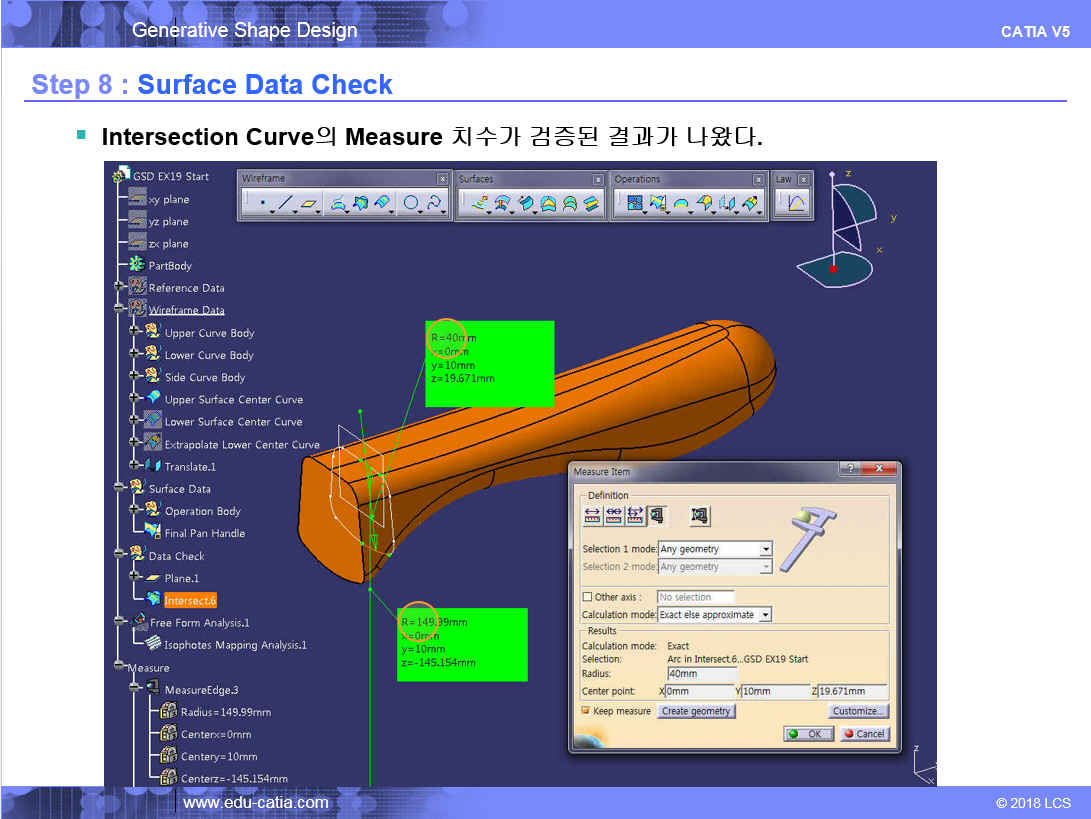Click the Law toolbar curve icon
The height and width of the screenshot is (819, 1091).
coord(797,204)
